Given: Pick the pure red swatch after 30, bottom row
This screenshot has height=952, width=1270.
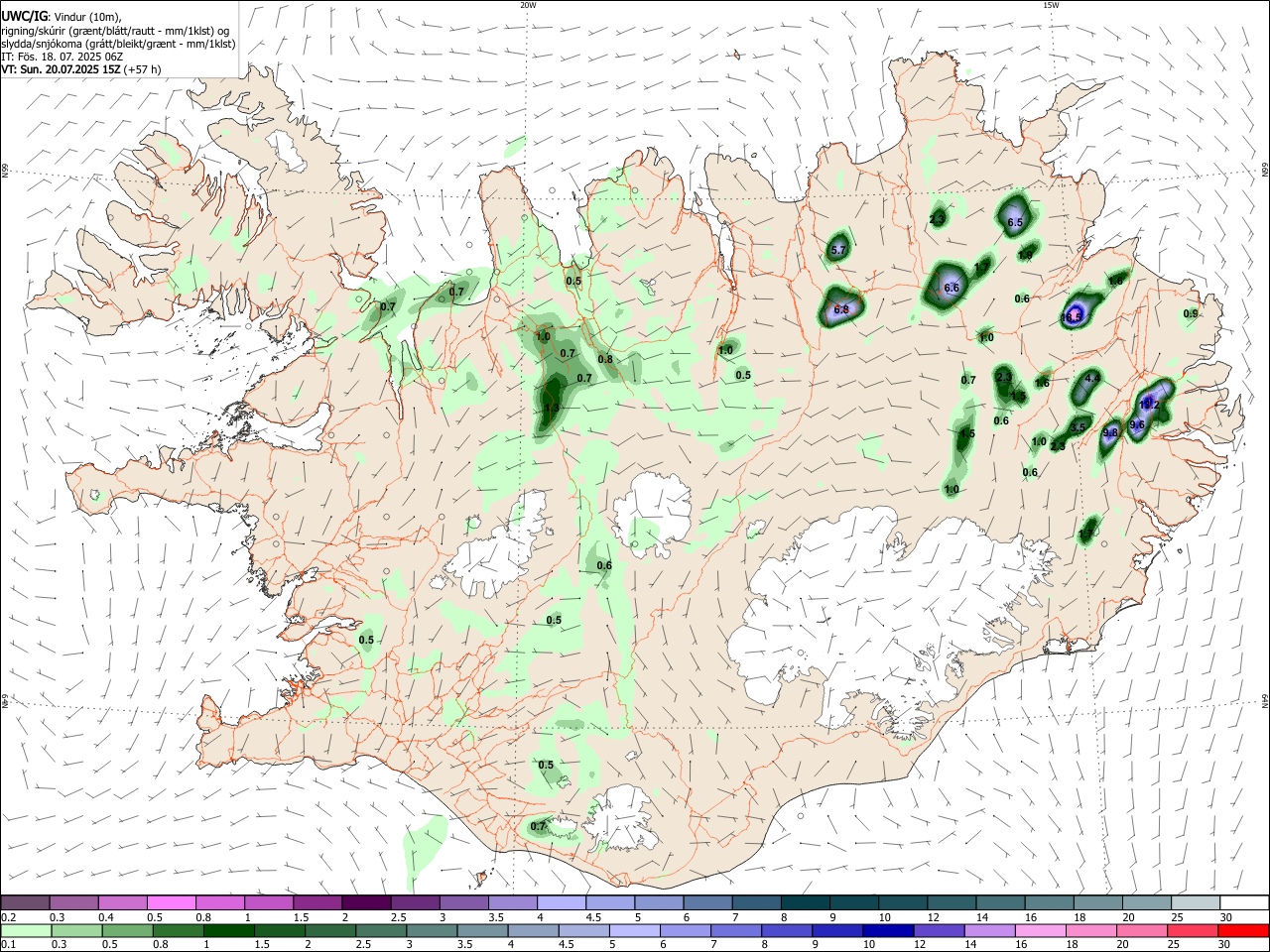Looking at the screenshot, I should pyautogui.click(x=1242, y=930).
